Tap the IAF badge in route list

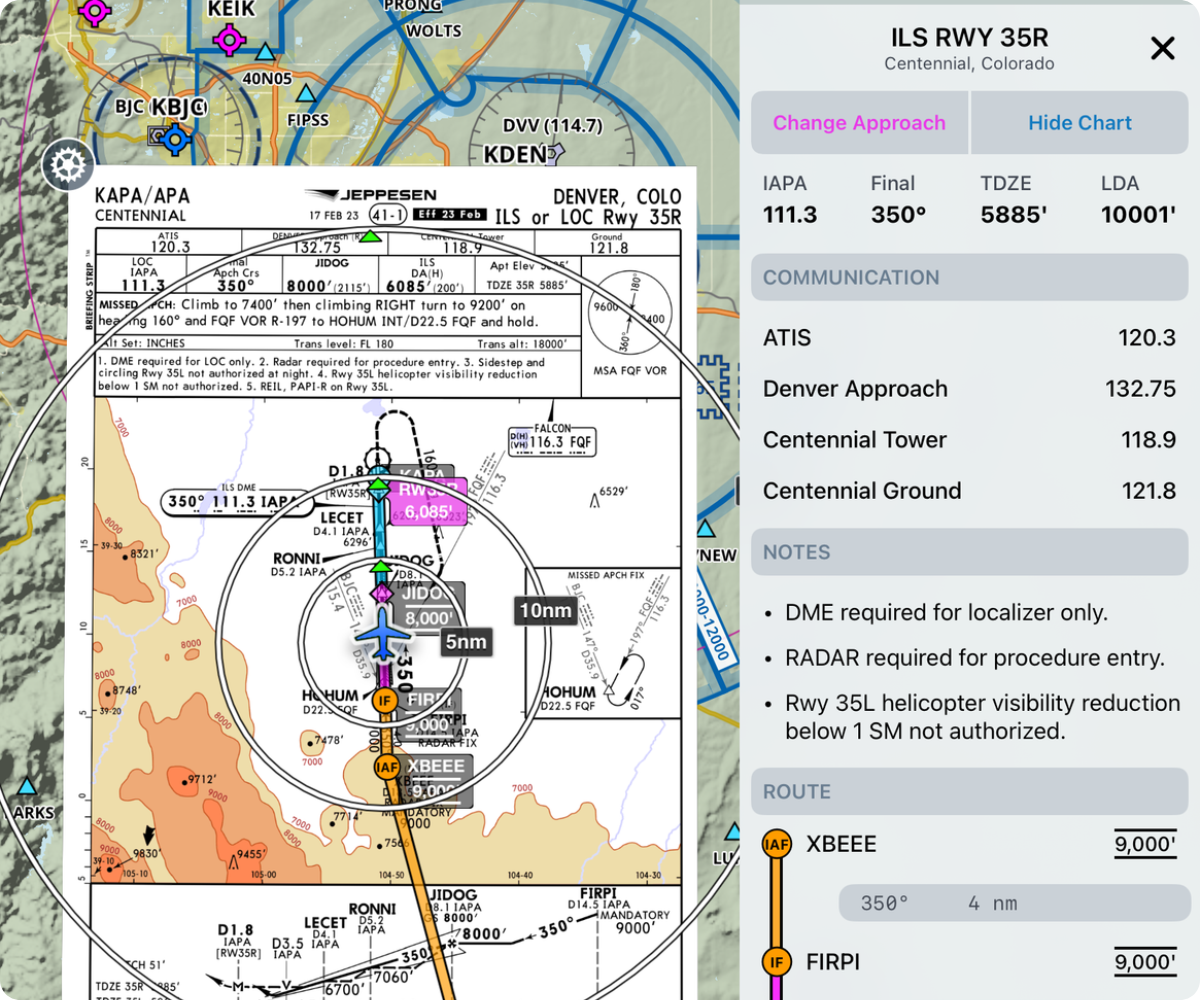(x=777, y=844)
